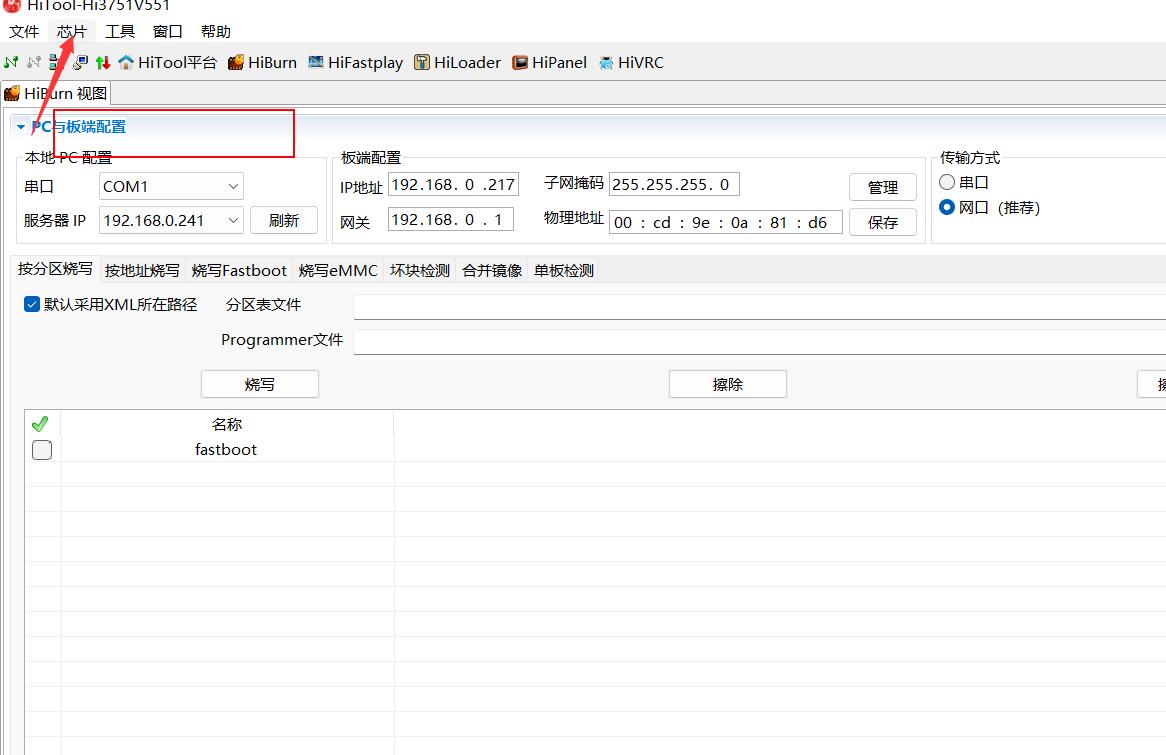
Task: Click the 分区表文件 path field
Action: (x=759, y=306)
